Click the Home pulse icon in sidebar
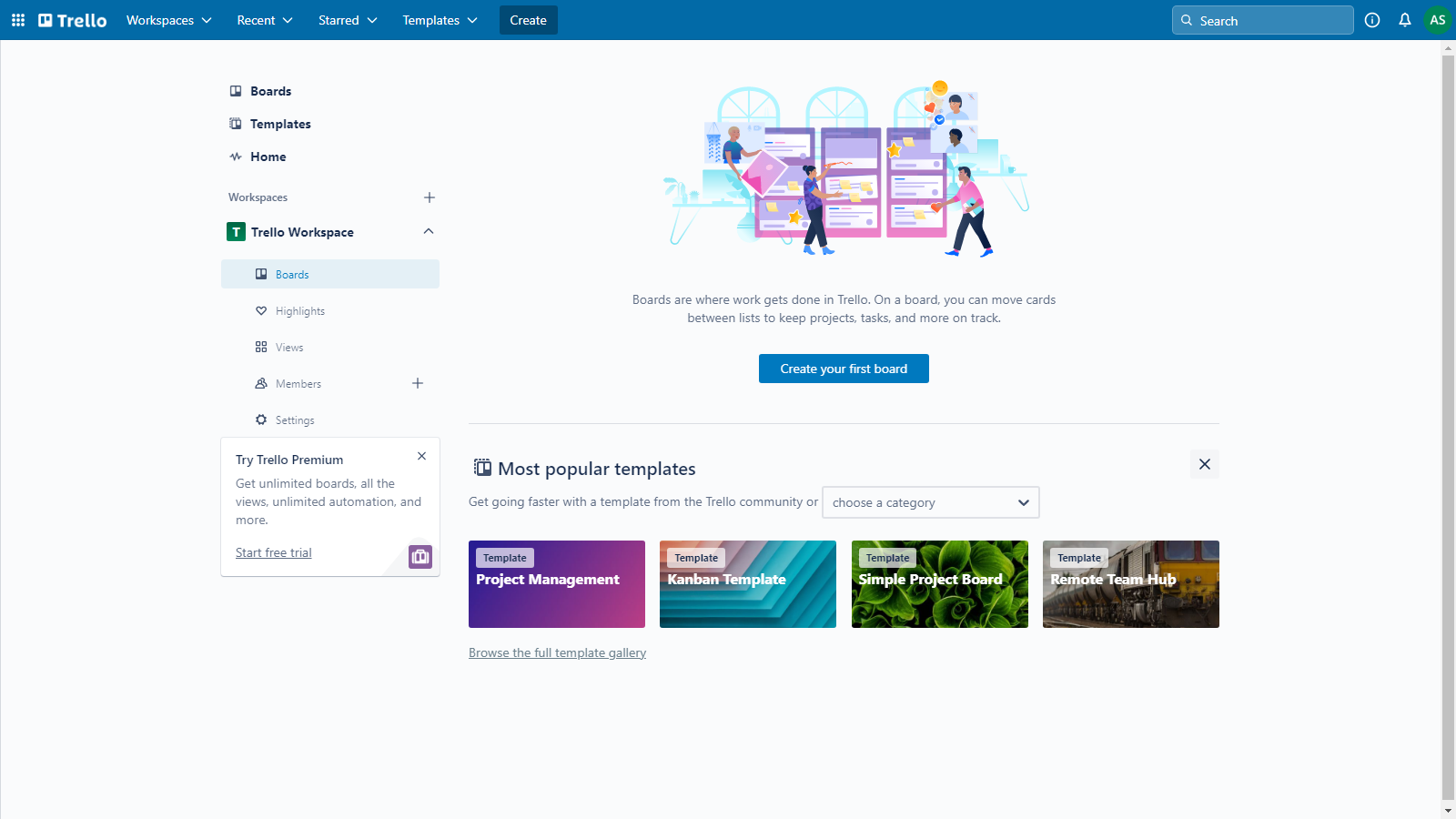Image resolution: width=1456 pixels, height=819 pixels. 236,157
